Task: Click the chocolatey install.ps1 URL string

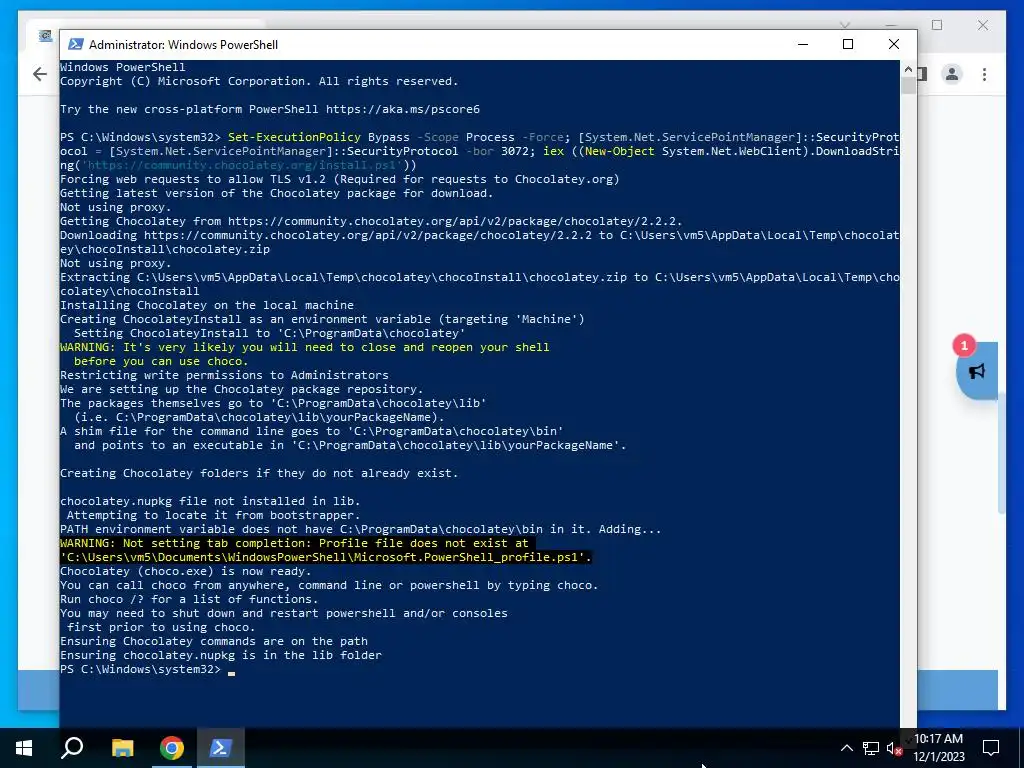Action: [x=242, y=165]
